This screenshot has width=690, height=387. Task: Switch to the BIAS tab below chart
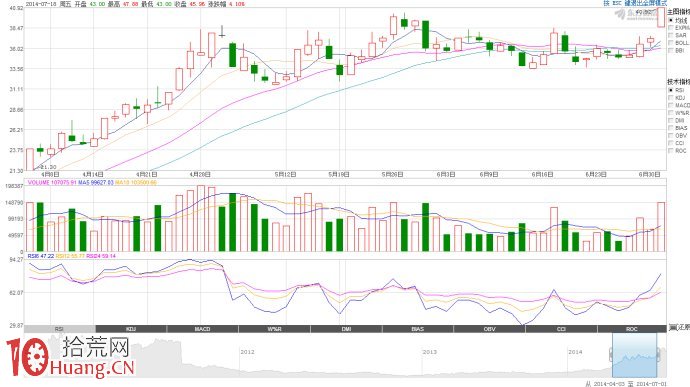tap(418, 329)
